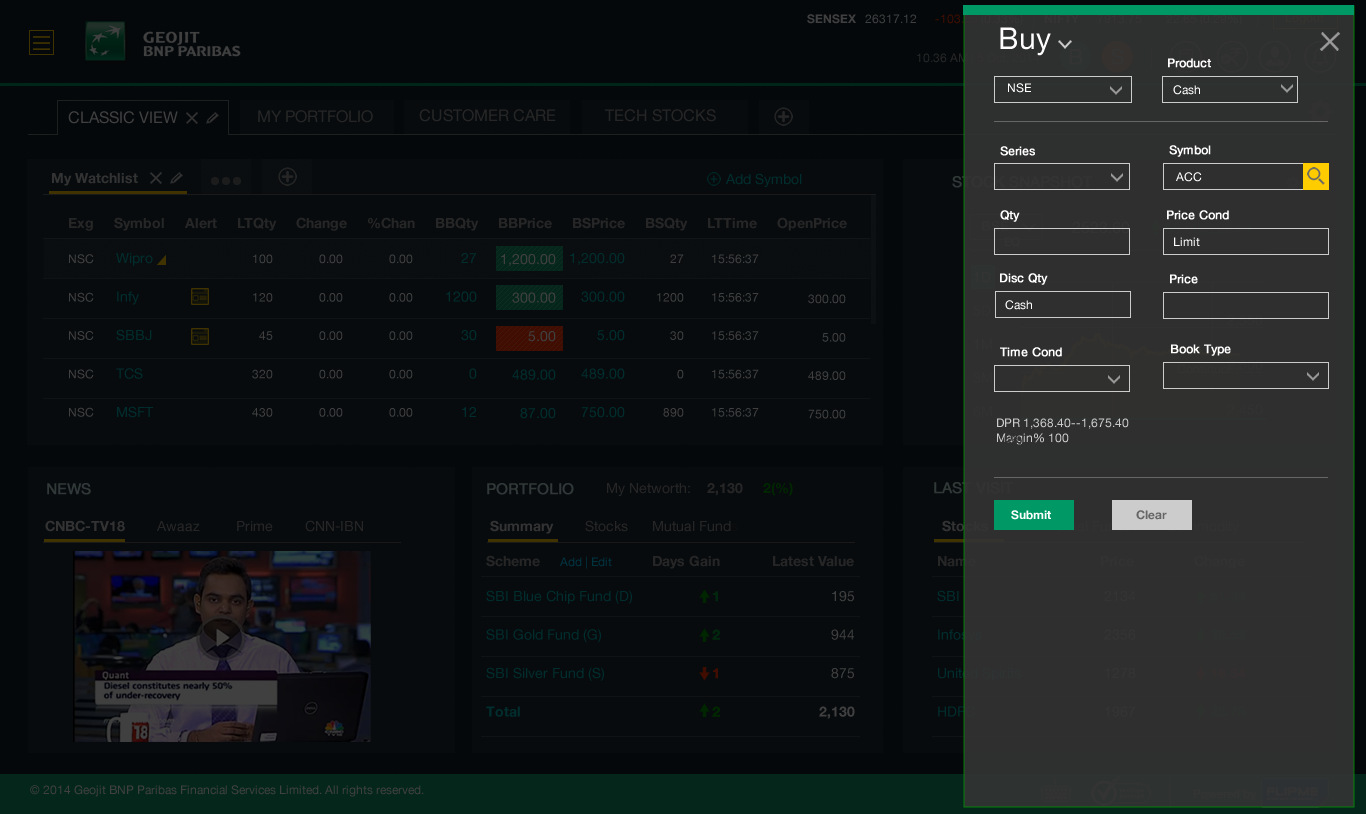Play the CNBC-TV18 news video

(x=221, y=636)
